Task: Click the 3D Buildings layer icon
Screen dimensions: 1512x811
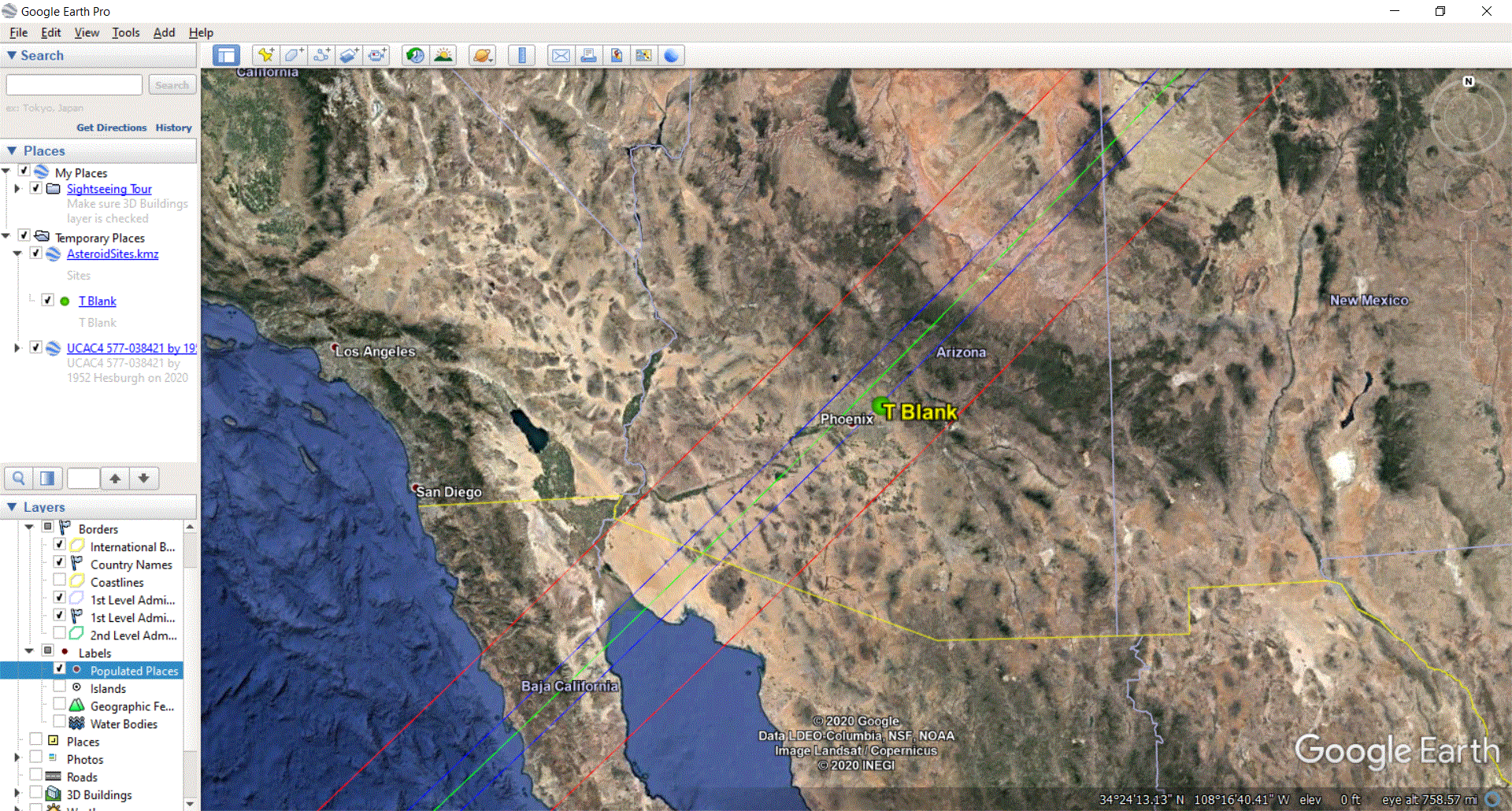Action: [x=53, y=794]
